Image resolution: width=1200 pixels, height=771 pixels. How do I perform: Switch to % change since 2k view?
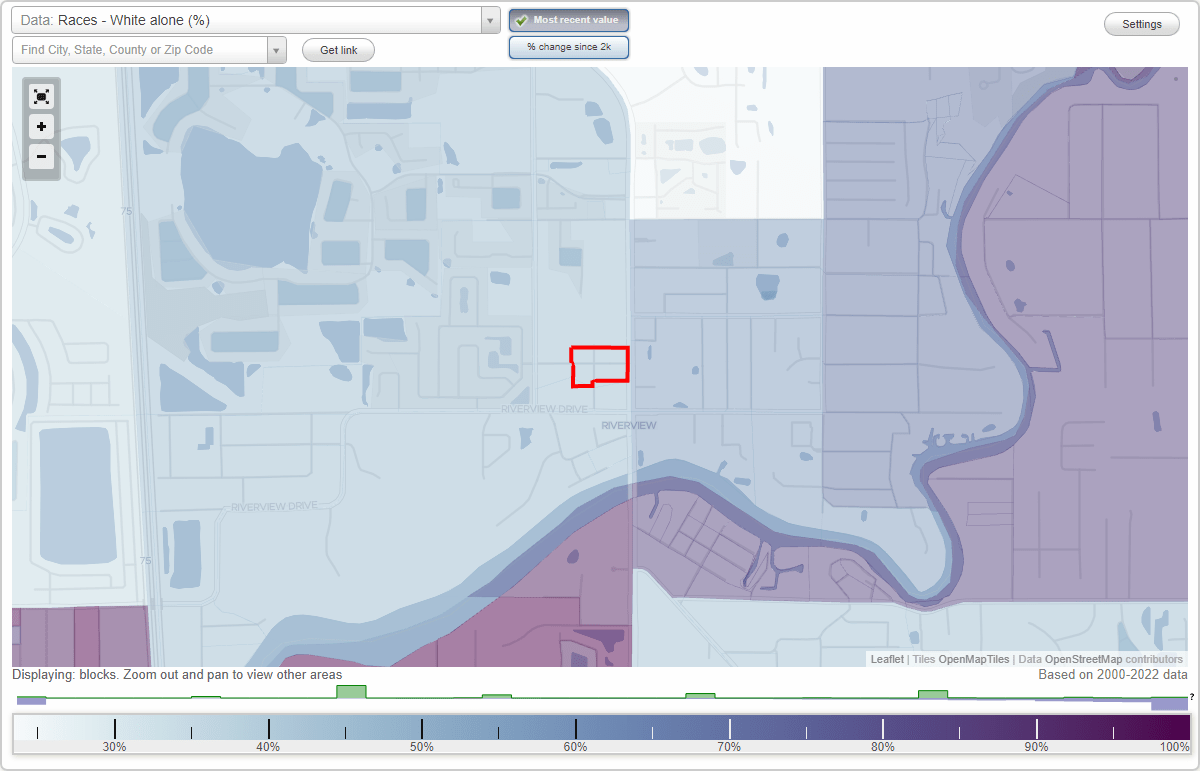click(x=568, y=46)
